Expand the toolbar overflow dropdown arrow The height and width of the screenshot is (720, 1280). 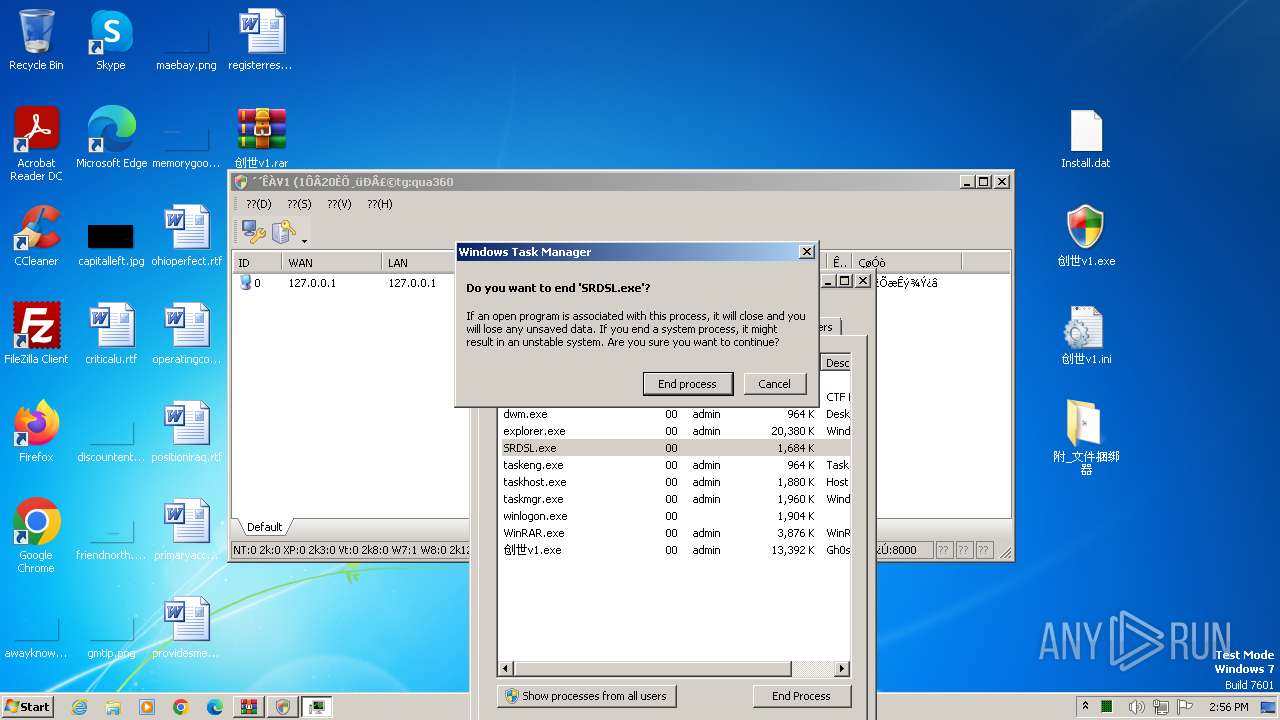coord(304,241)
